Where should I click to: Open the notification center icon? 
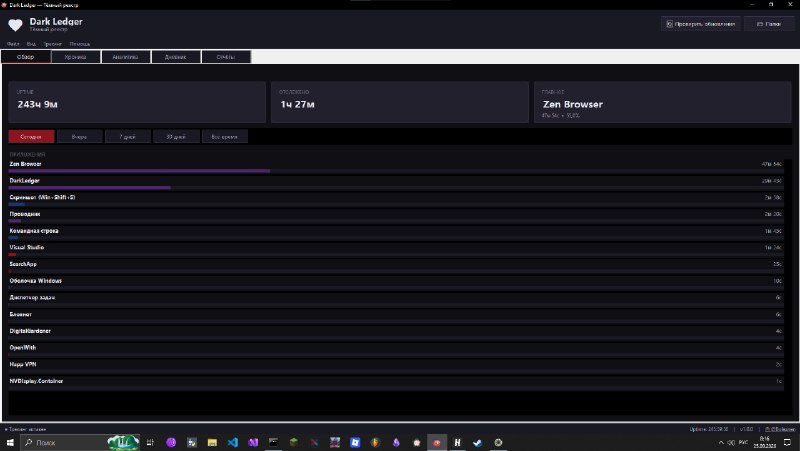pos(787,442)
